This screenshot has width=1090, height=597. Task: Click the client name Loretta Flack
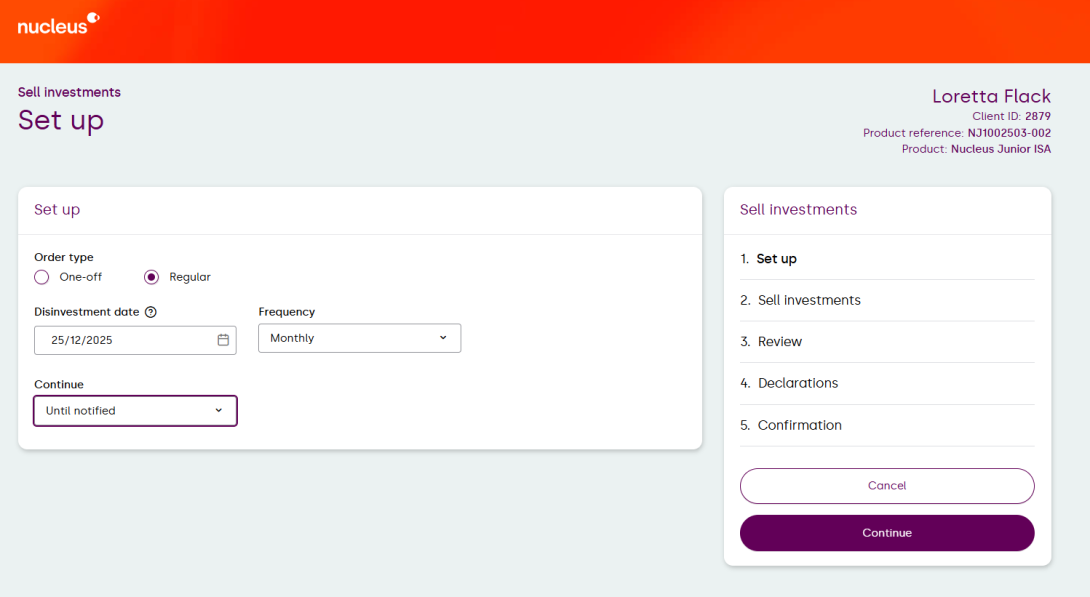(990, 96)
